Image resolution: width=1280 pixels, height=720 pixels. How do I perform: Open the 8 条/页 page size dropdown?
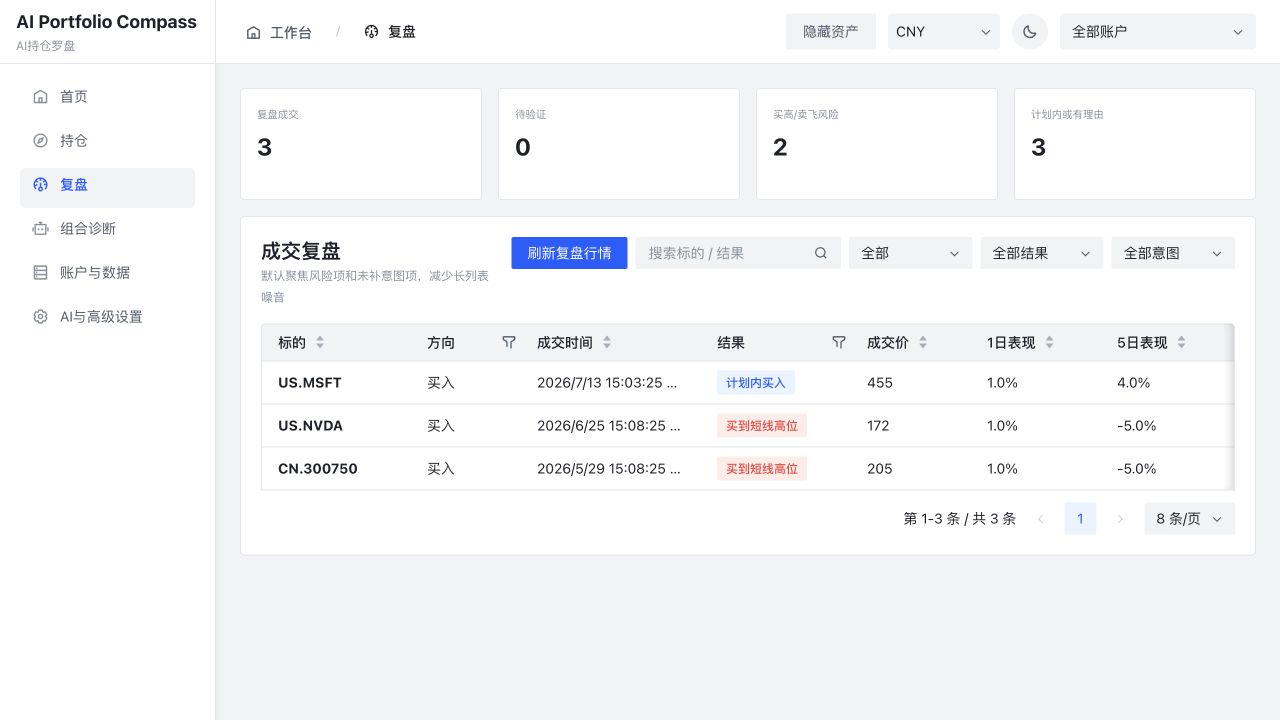pyautogui.click(x=1189, y=519)
